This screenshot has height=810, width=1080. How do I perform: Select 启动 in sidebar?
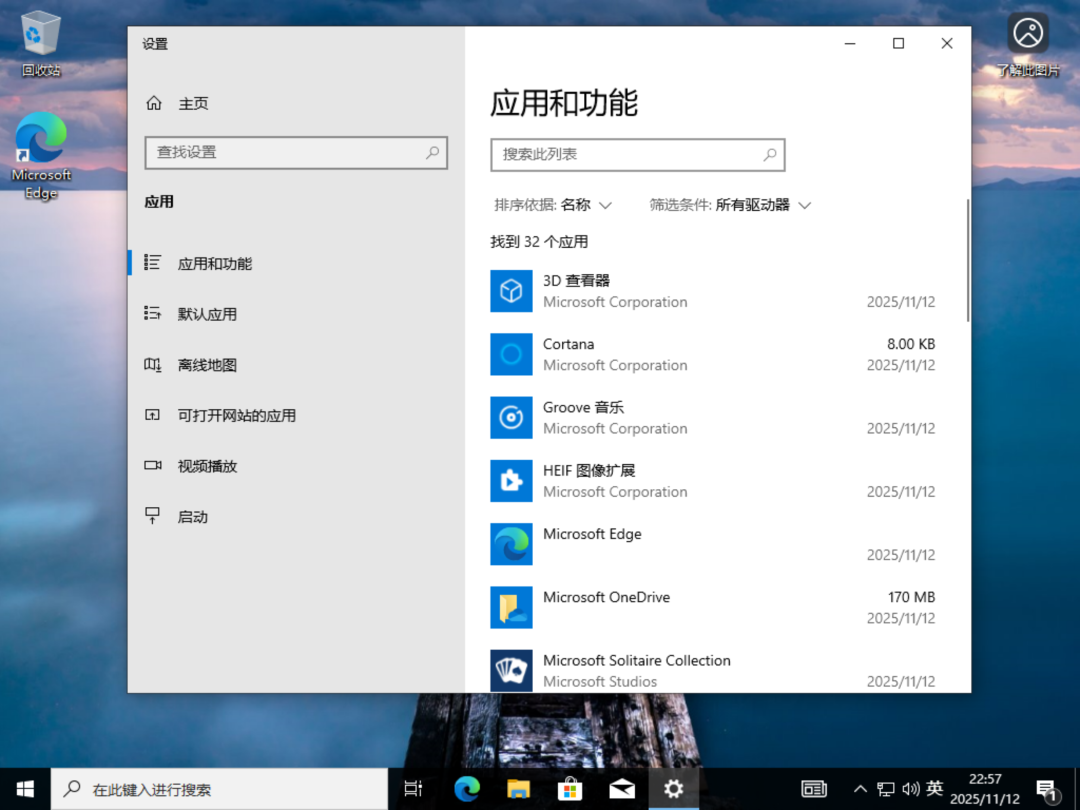click(x=296, y=517)
